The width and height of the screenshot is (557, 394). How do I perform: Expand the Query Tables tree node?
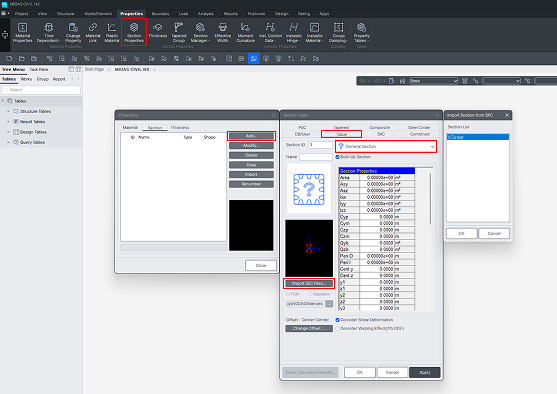coord(8,142)
